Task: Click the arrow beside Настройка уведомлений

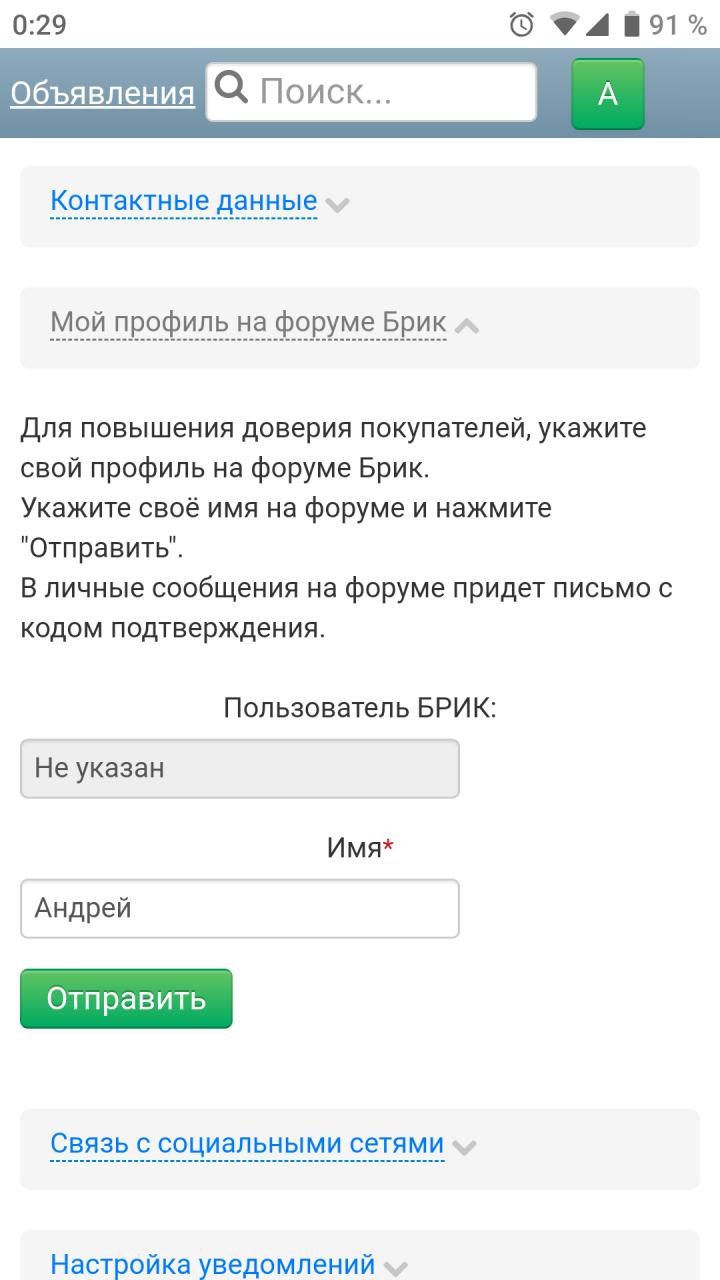Action: (396, 1268)
